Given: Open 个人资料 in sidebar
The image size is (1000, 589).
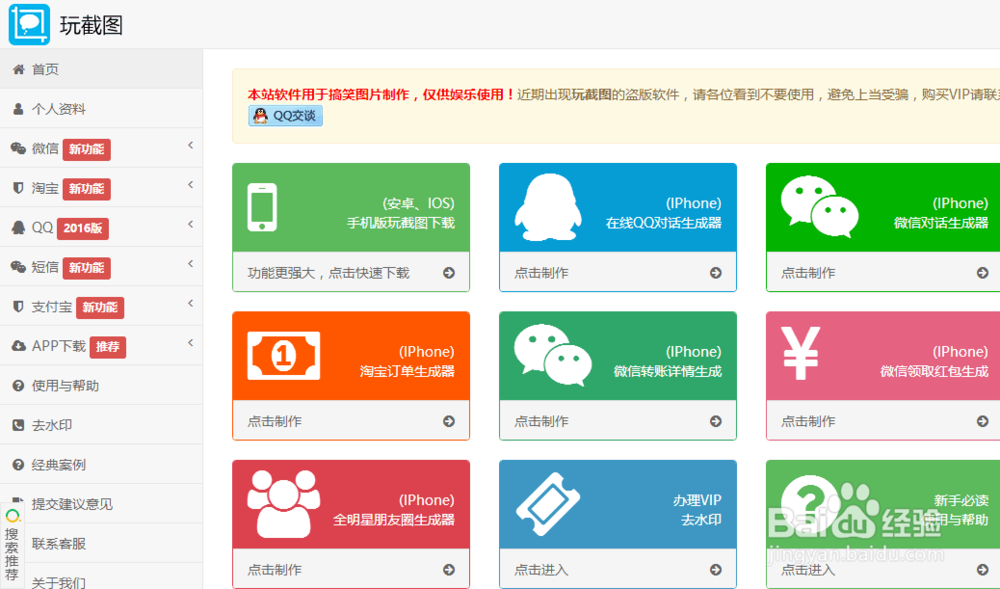Looking at the screenshot, I should click(101, 109).
